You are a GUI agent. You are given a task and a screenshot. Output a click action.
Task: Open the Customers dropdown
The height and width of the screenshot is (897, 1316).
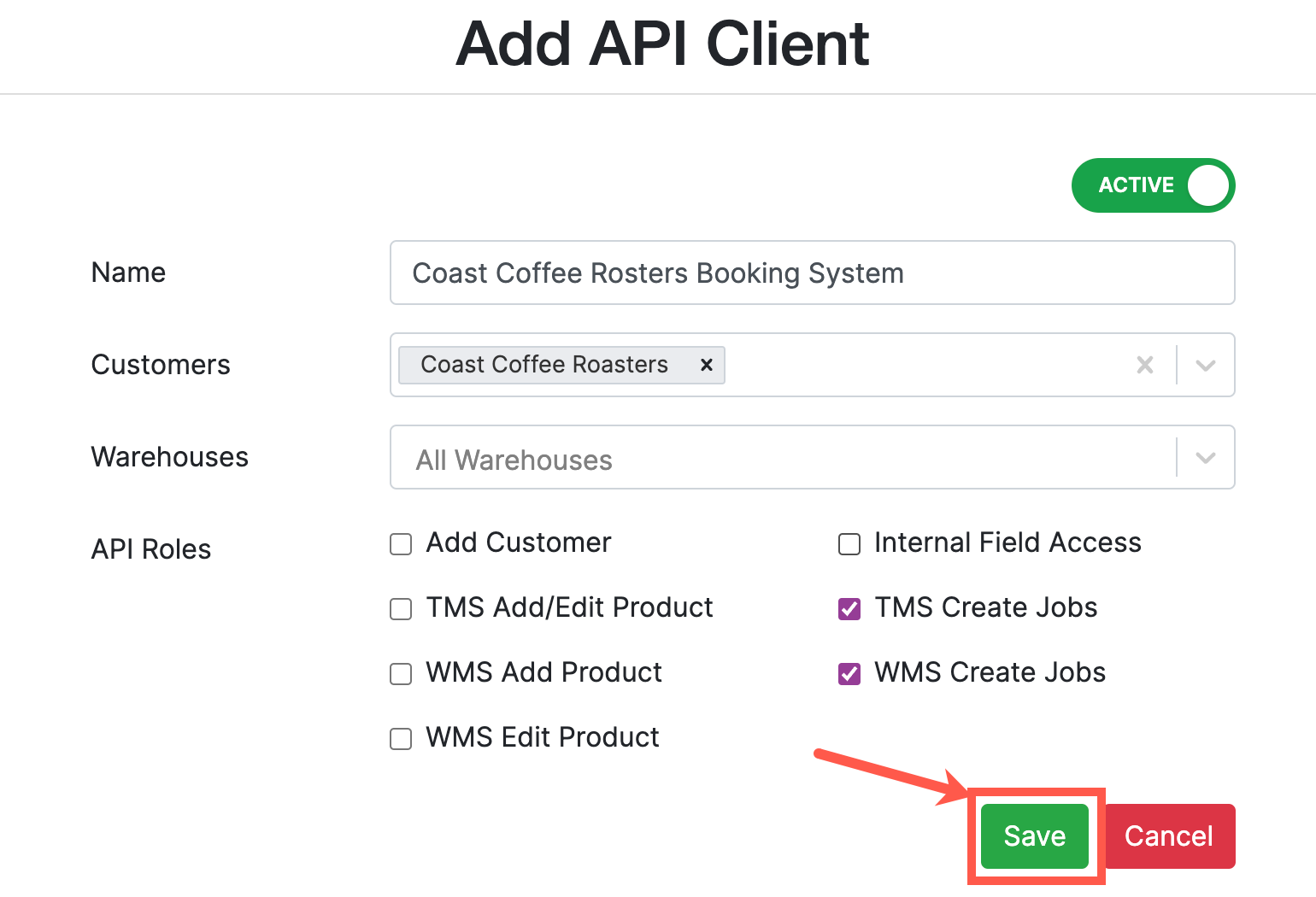(x=1206, y=365)
